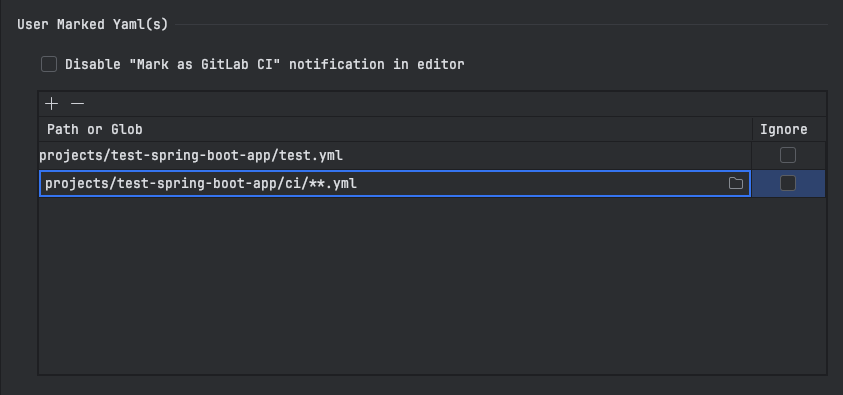Sort by the Path or Glob column header
843x395 pixels.
(x=95, y=130)
